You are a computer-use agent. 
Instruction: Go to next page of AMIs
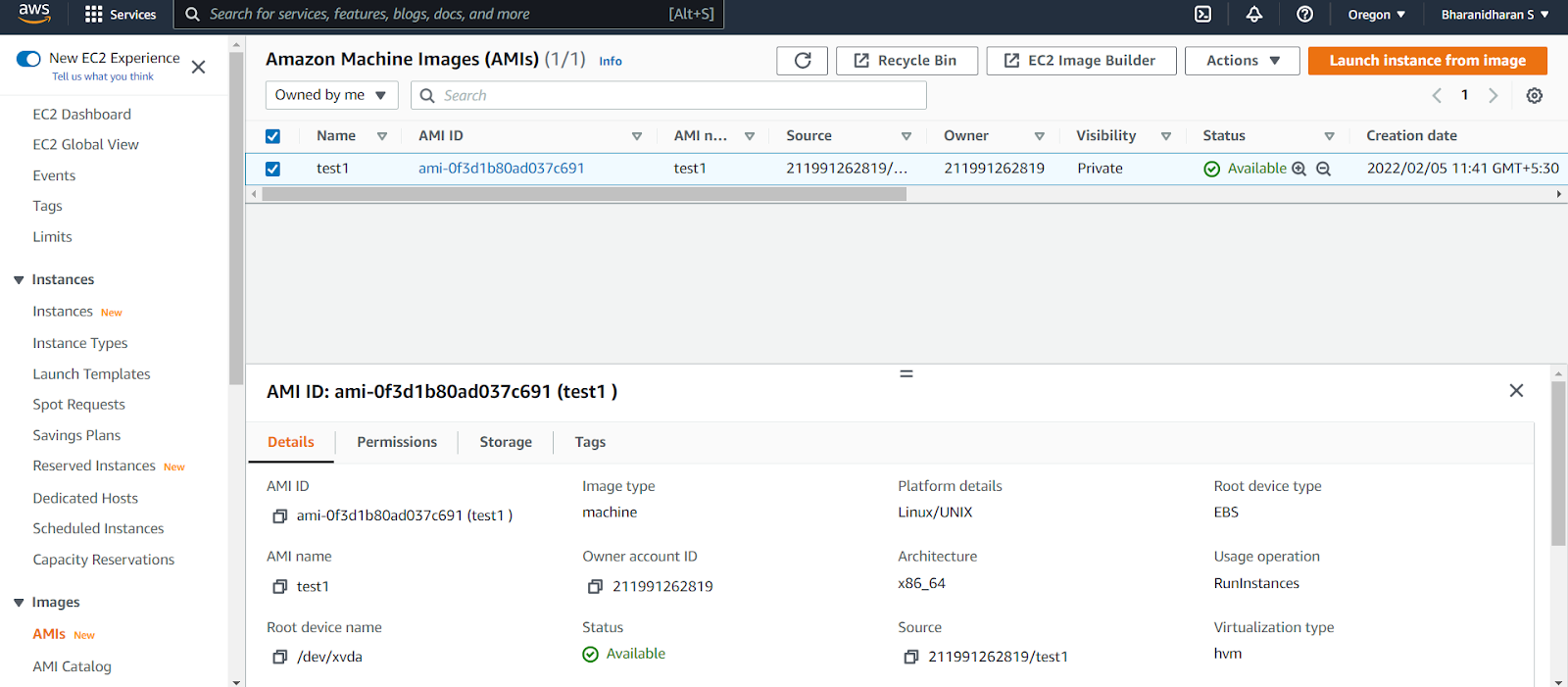[1494, 95]
